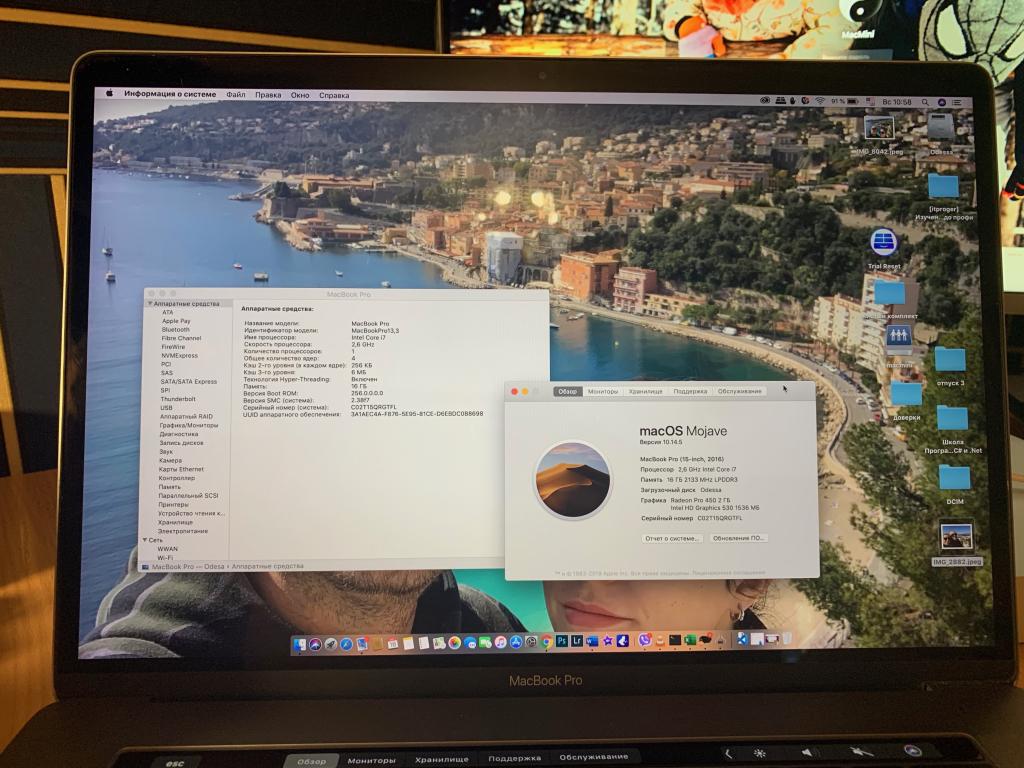The width and height of the screenshot is (1024, 768).
Task: Select 'Камера' in the sidebar
Action: pyautogui.click(x=170, y=460)
